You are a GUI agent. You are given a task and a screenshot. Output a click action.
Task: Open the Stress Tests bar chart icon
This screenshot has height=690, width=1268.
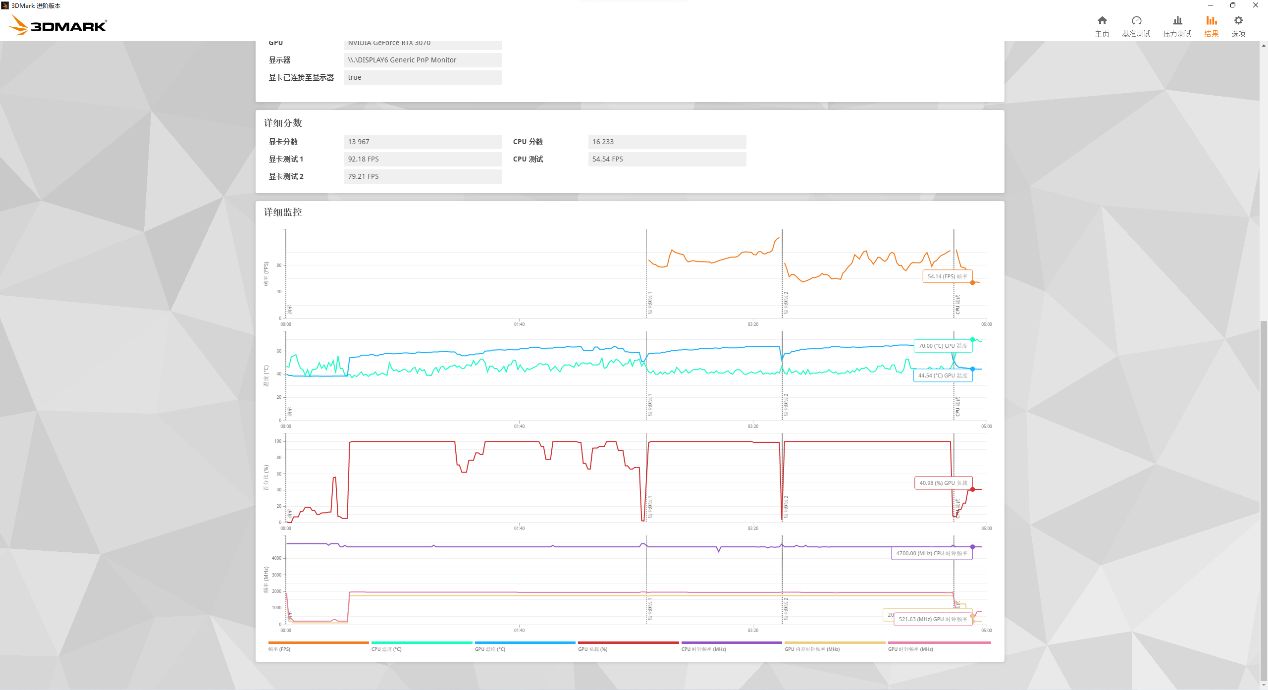coord(1177,23)
